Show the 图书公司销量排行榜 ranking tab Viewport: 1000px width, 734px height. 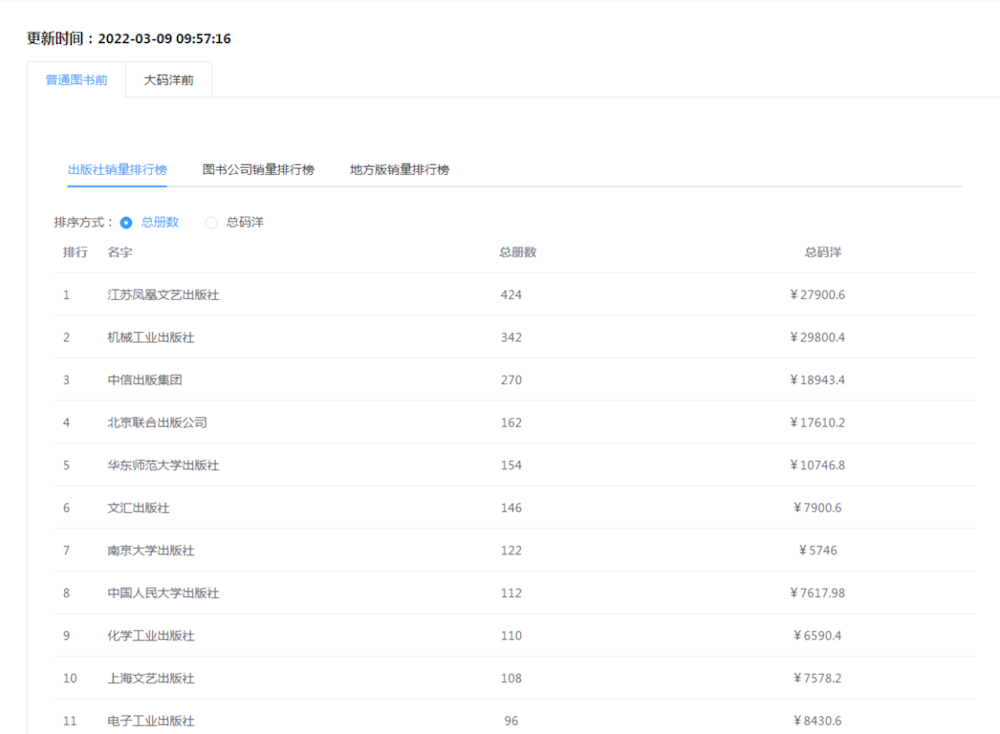coord(258,170)
